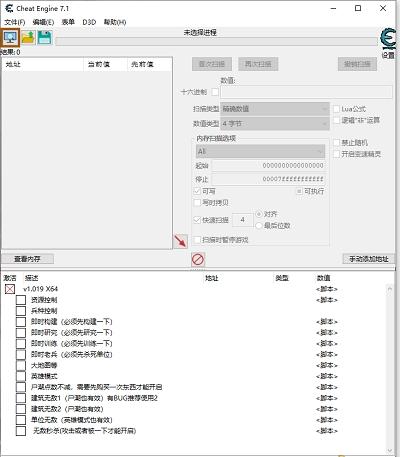The width and height of the screenshot is (400, 457).
Task: Click the 数值 column header in cheat table
Action: (324, 278)
